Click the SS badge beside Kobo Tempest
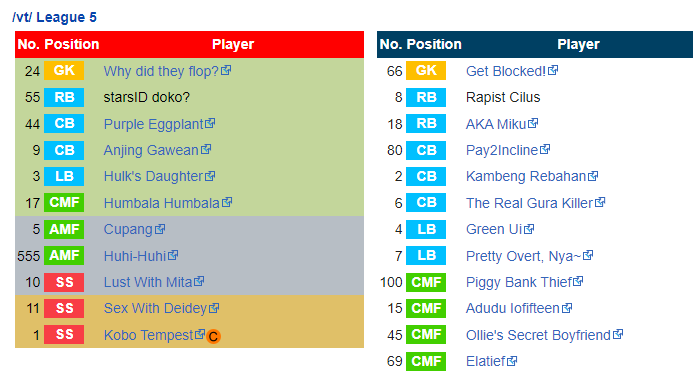The height and width of the screenshot is (387, 698). [x=64, y=334]
